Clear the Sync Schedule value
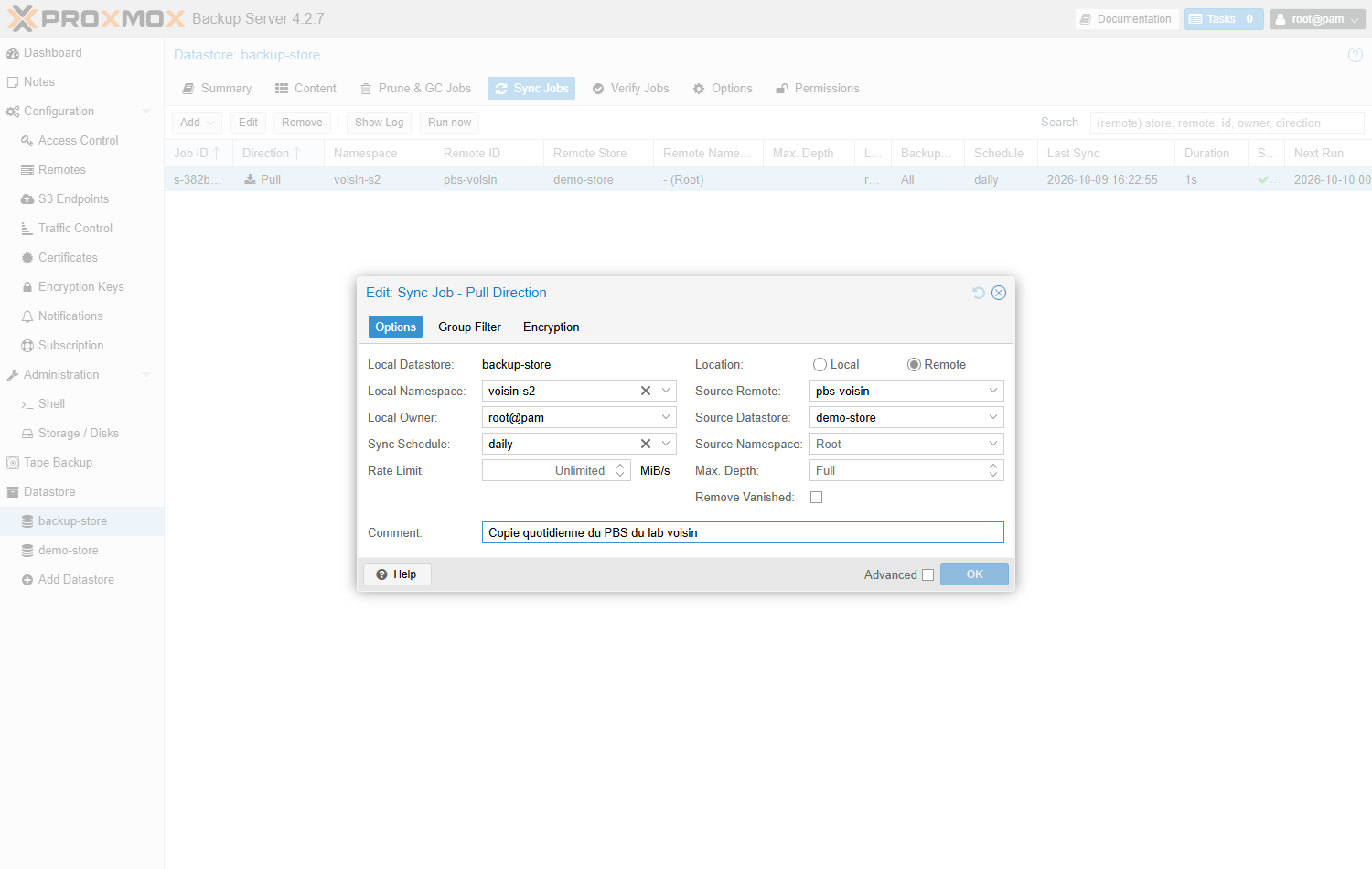This screenshot has width=1372, height=869. pyautogui.click(x=646, y=444)
